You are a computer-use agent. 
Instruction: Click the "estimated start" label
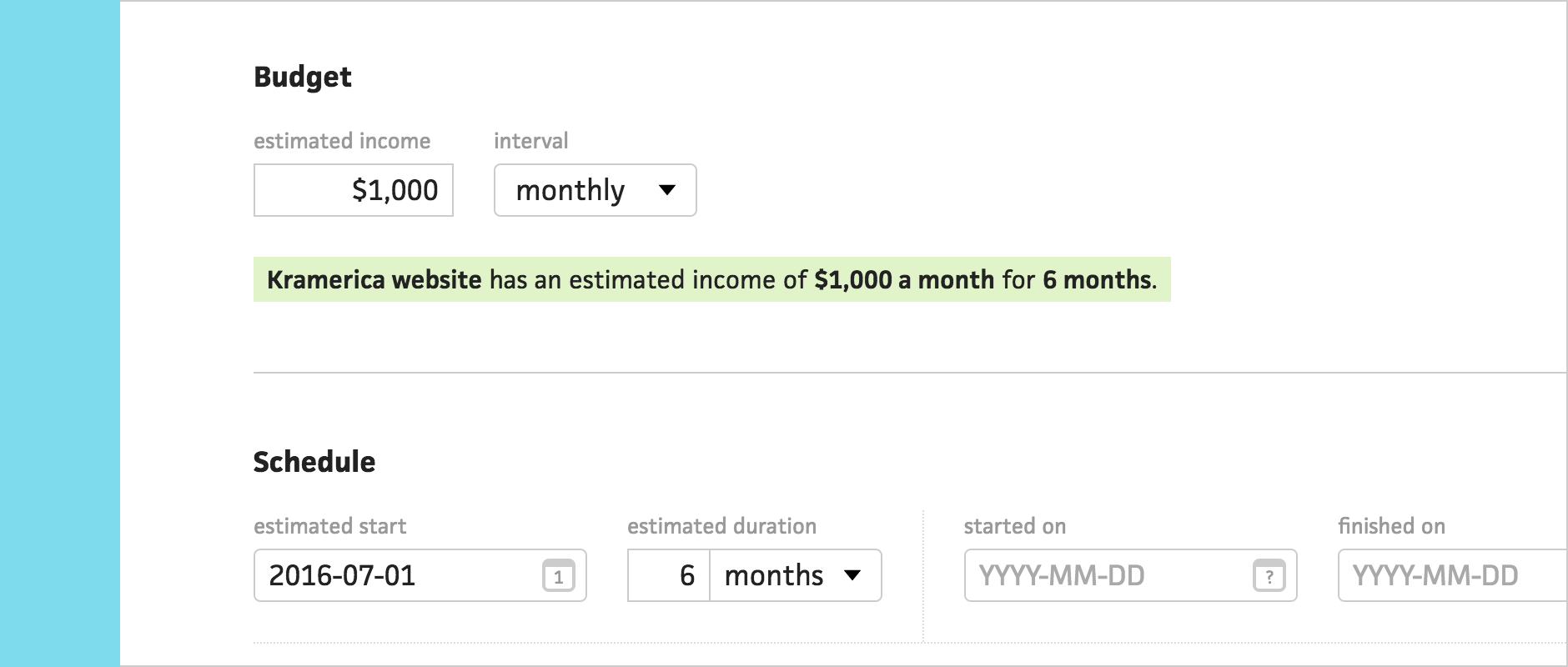(329, 526)
